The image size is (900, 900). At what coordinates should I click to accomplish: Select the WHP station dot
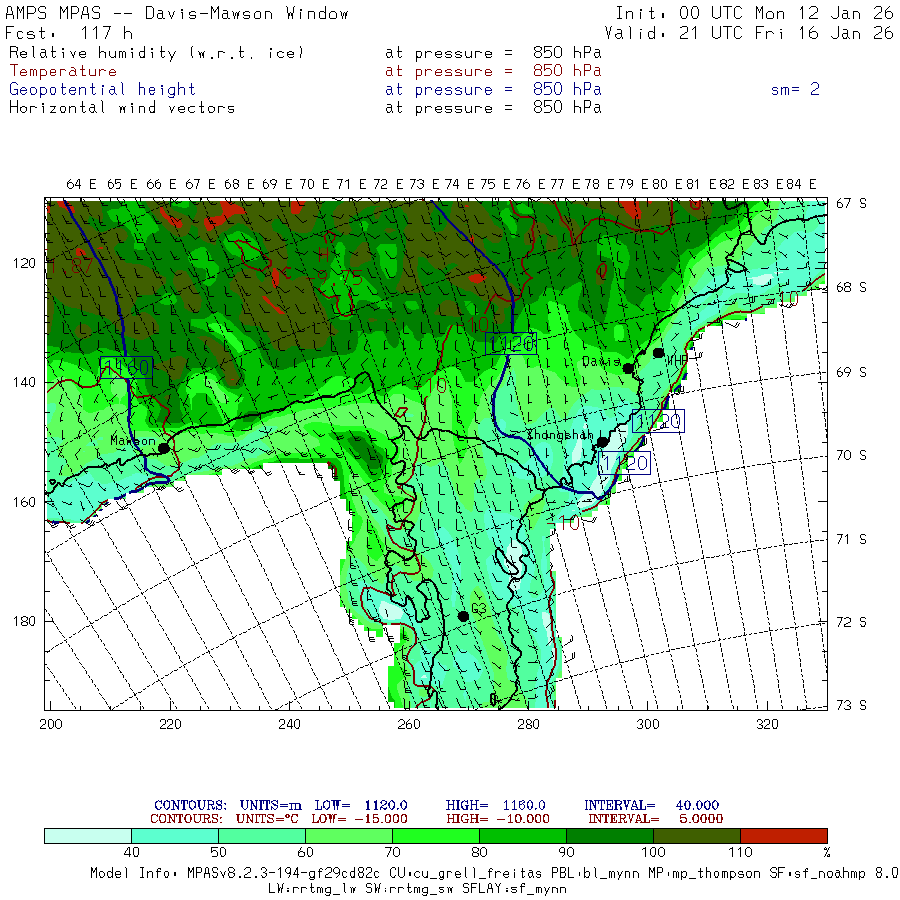point(658,352)
